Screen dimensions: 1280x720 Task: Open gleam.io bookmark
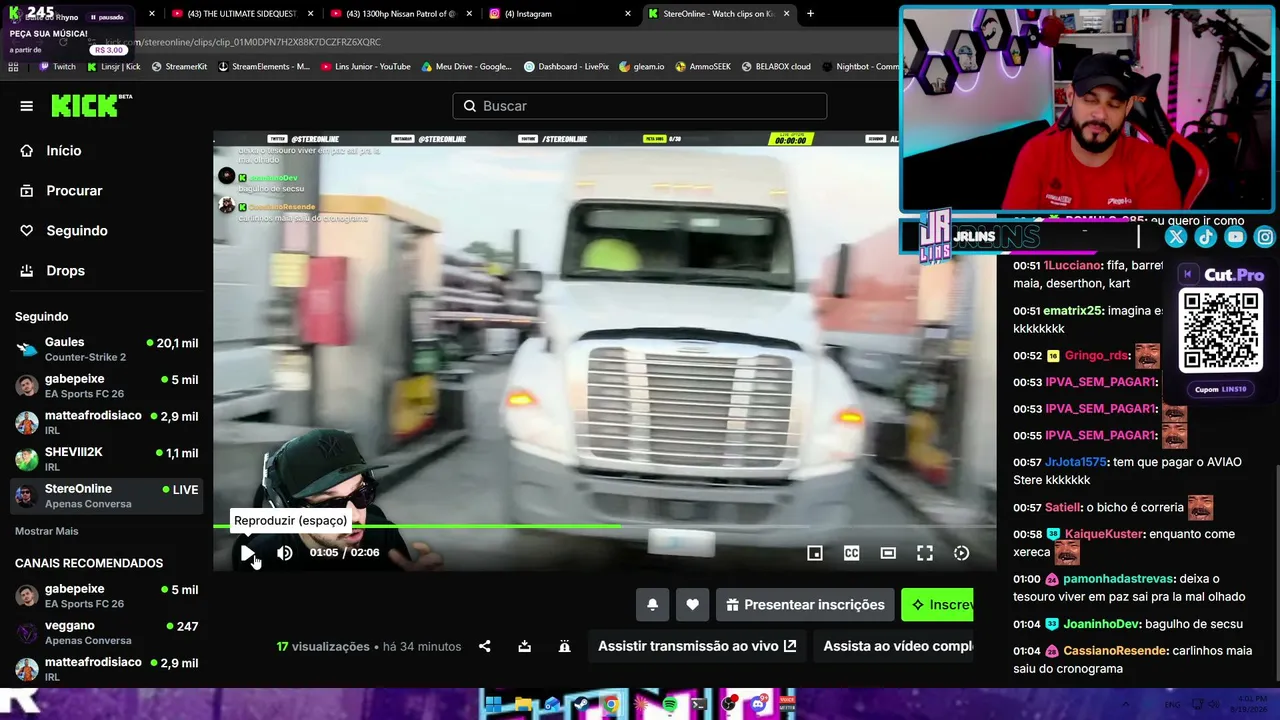coord(642,67)
